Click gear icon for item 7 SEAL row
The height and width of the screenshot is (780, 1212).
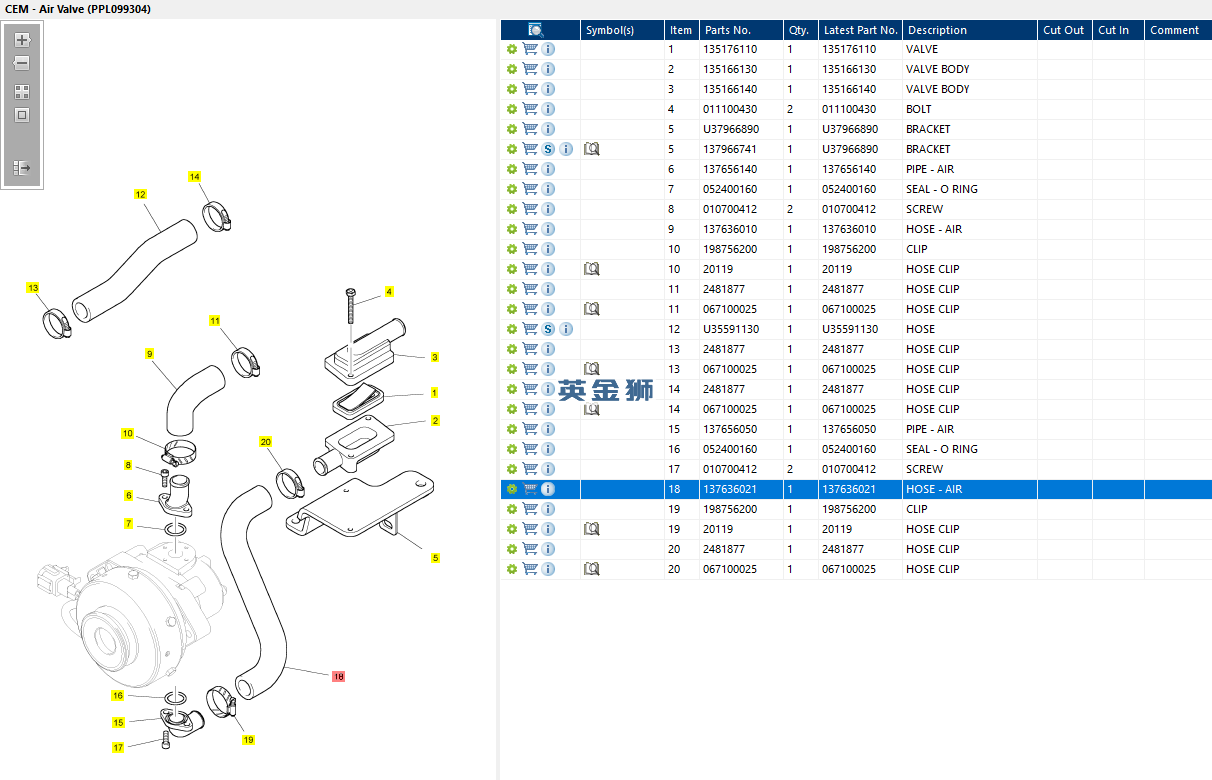point(512,189)
